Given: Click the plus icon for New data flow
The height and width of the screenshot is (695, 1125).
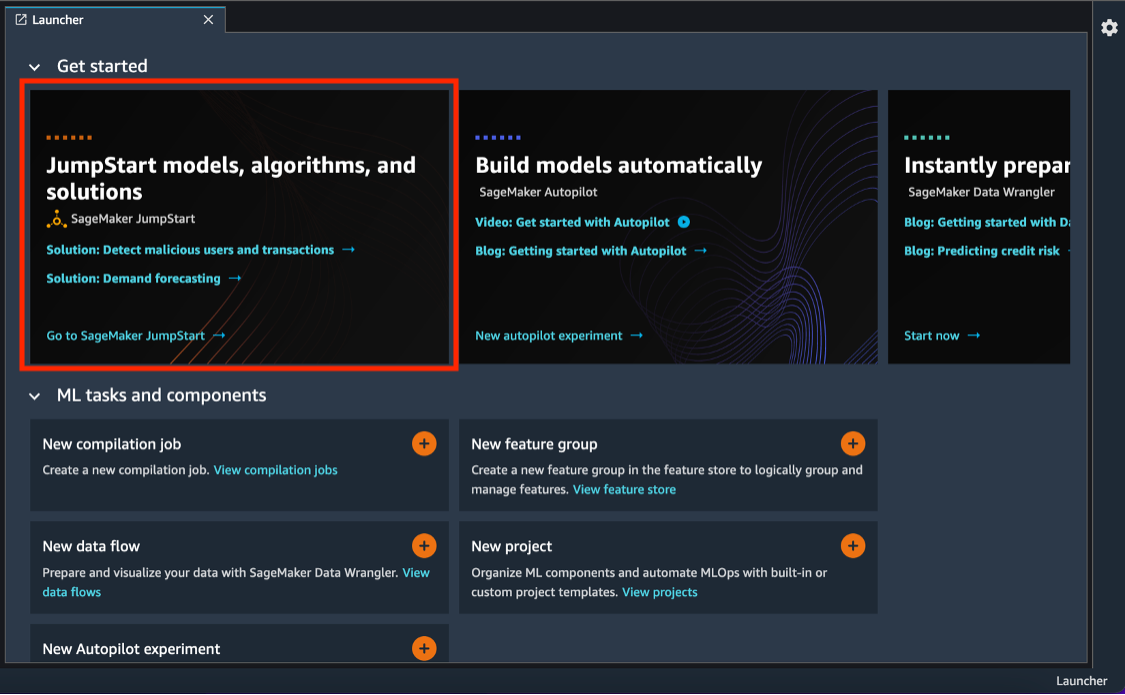Looking at the screenshot, I should coord(424,545).
